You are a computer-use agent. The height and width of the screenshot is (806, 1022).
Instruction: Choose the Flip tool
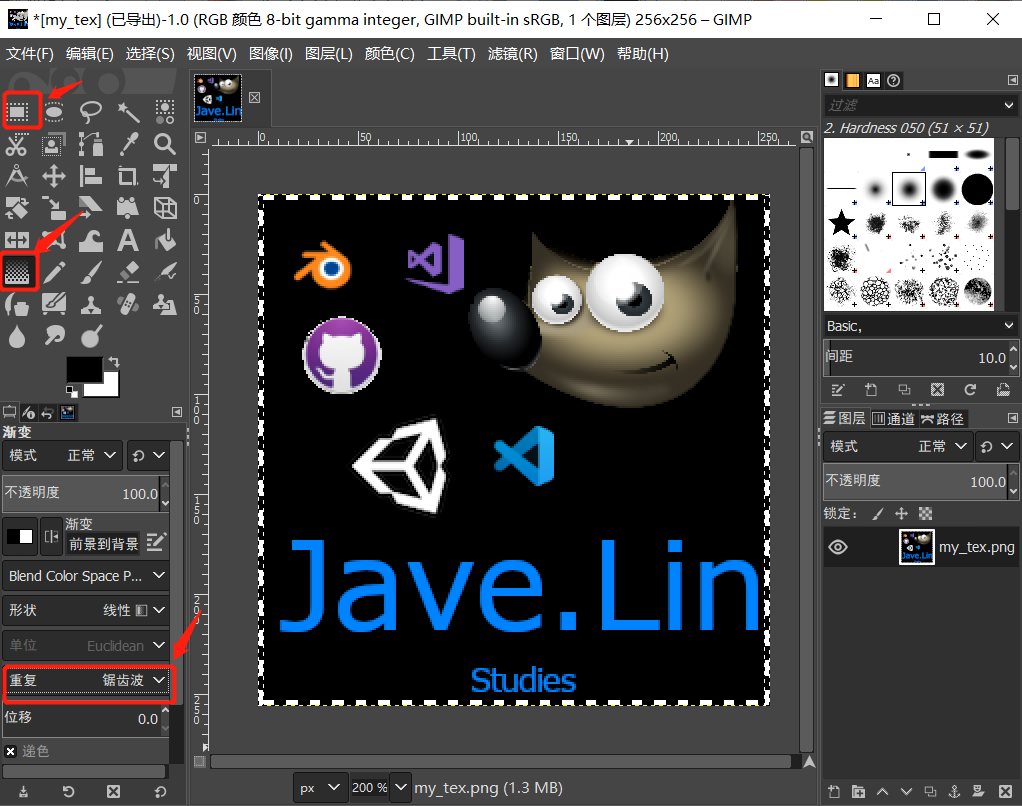click(17, 240)
